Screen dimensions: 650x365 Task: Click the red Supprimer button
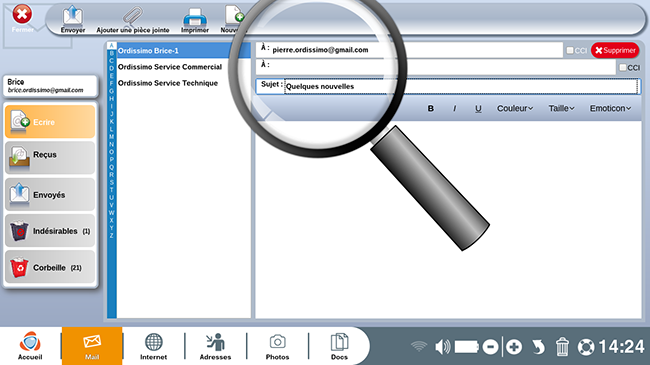[615, 50]
